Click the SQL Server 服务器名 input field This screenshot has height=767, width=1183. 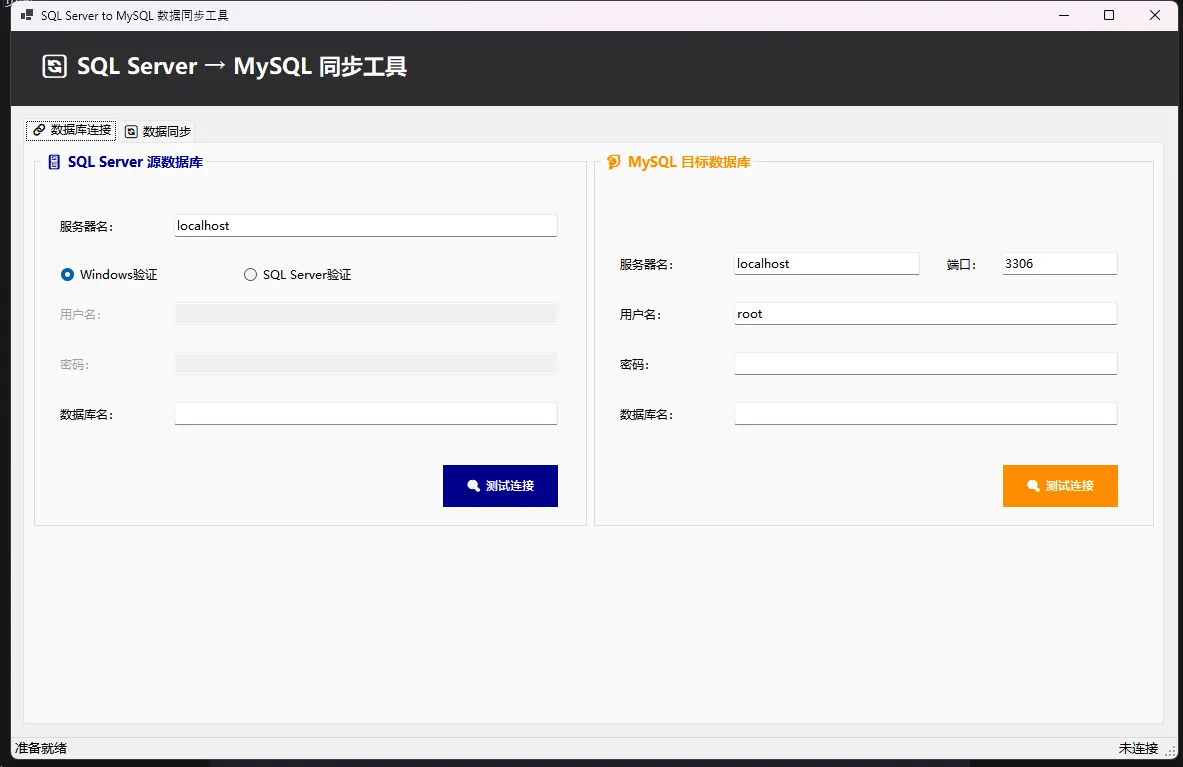(366, 225)
